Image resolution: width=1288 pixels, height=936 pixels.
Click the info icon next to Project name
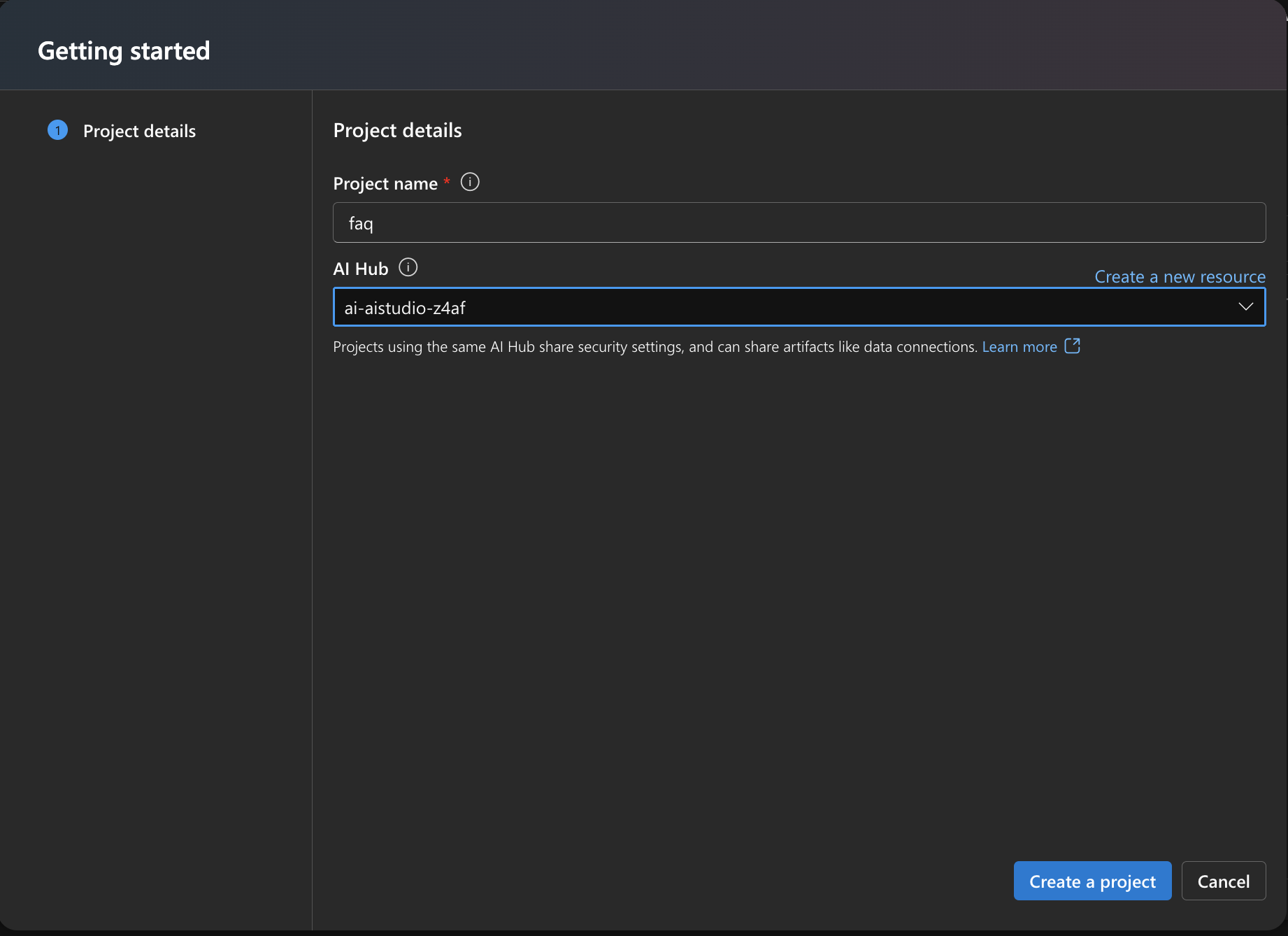click(470, 182)
